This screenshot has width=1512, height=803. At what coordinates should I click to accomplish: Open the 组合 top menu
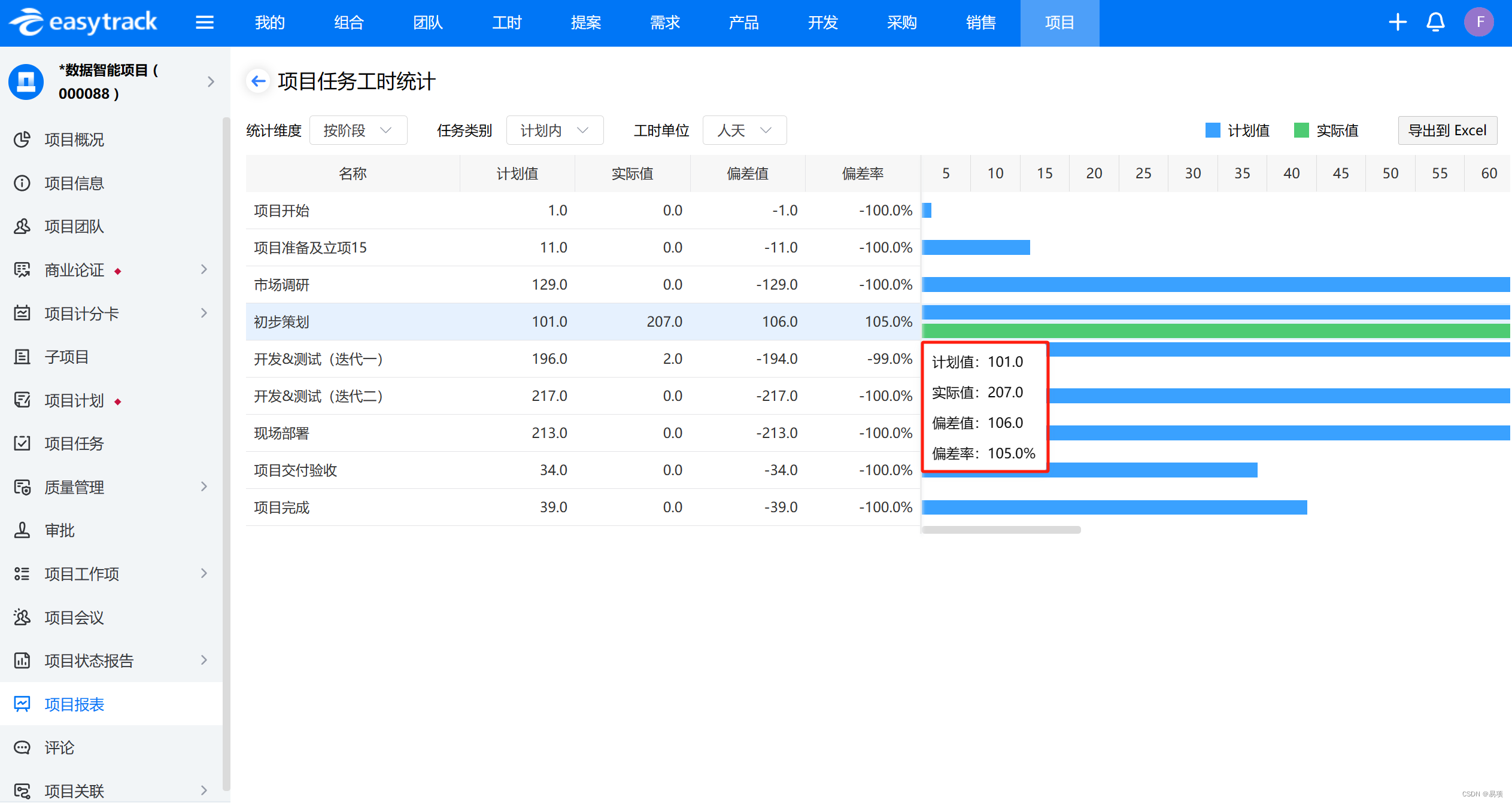(x=349, y=23)
